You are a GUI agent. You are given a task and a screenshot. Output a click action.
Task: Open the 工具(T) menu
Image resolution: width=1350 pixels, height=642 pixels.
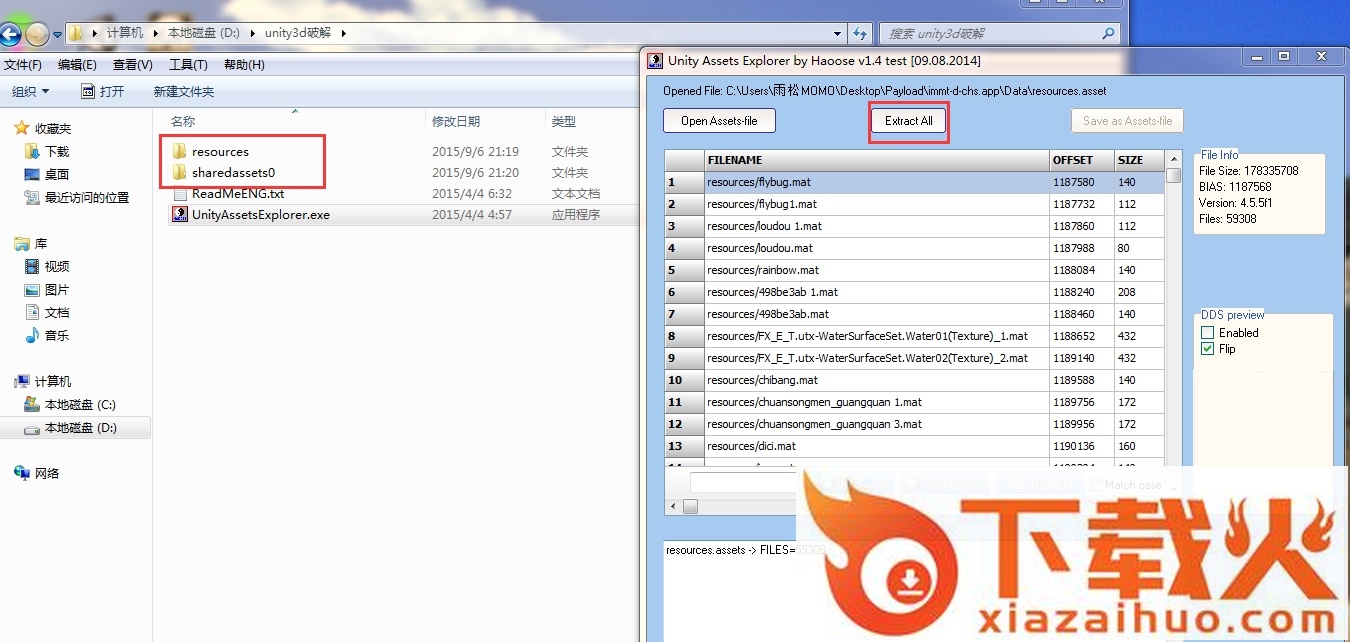[x=188, y=65]
